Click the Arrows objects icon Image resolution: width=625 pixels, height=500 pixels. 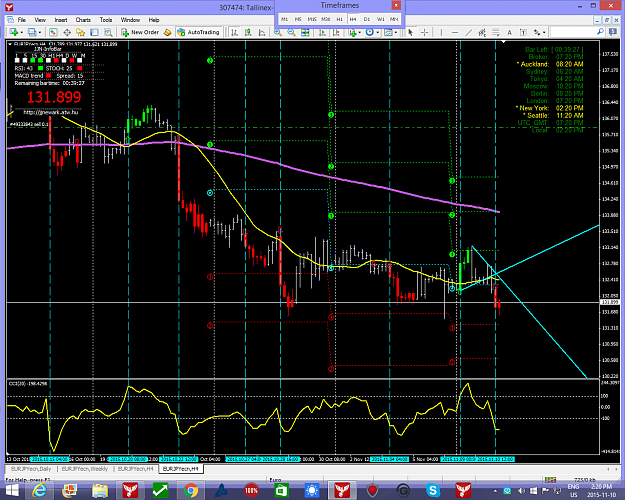(537, 32)
